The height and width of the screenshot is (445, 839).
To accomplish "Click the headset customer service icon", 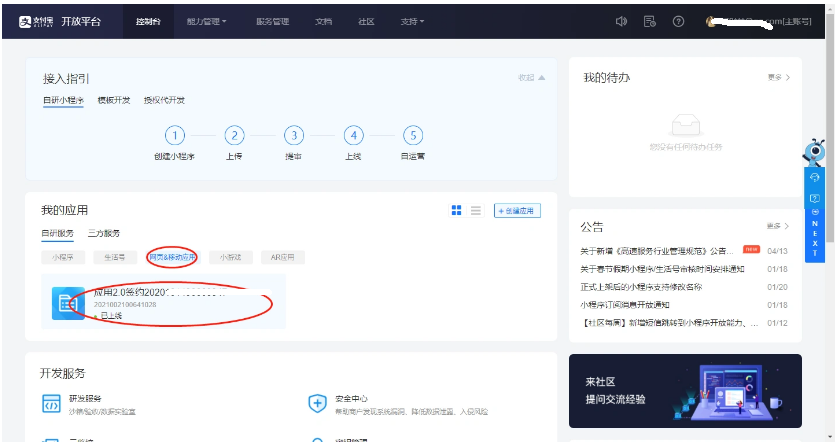I will click(x=815, y=177).
